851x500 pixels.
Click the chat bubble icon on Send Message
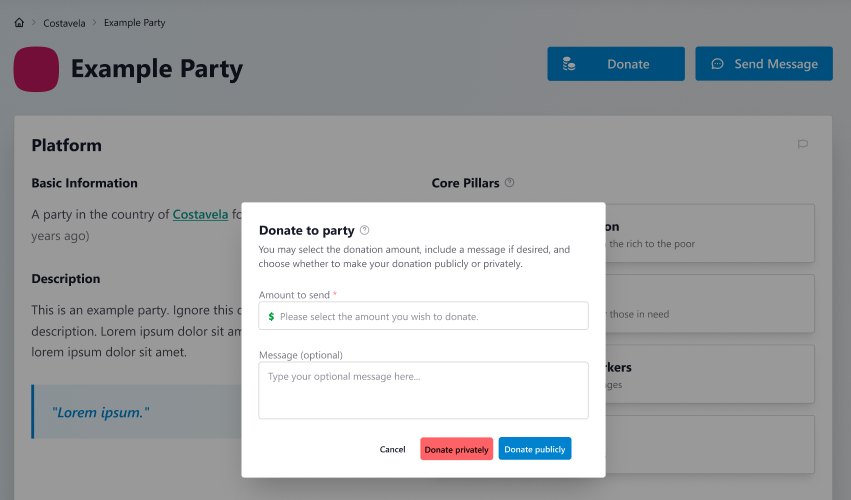pyautogui.click(x=717, y=64)
